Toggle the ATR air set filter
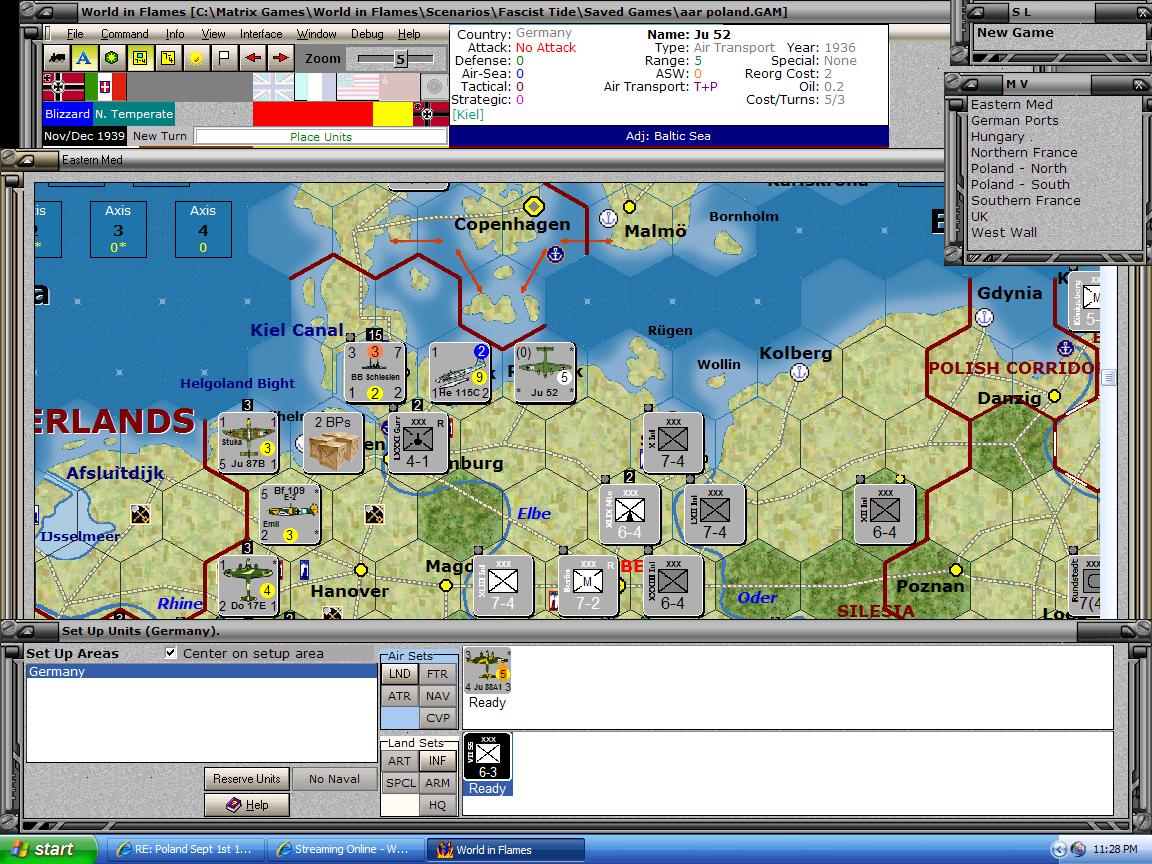 pyautogui.click(x=400, y=696)
